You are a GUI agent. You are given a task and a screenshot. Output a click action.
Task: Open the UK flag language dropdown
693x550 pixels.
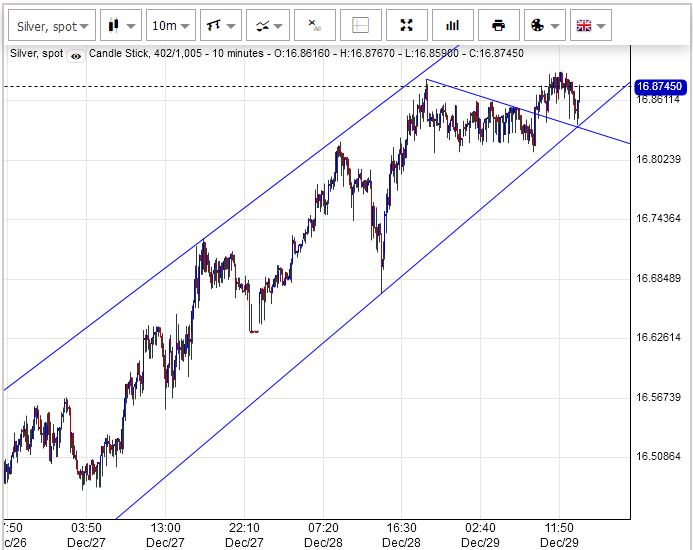tap(590, 25)
